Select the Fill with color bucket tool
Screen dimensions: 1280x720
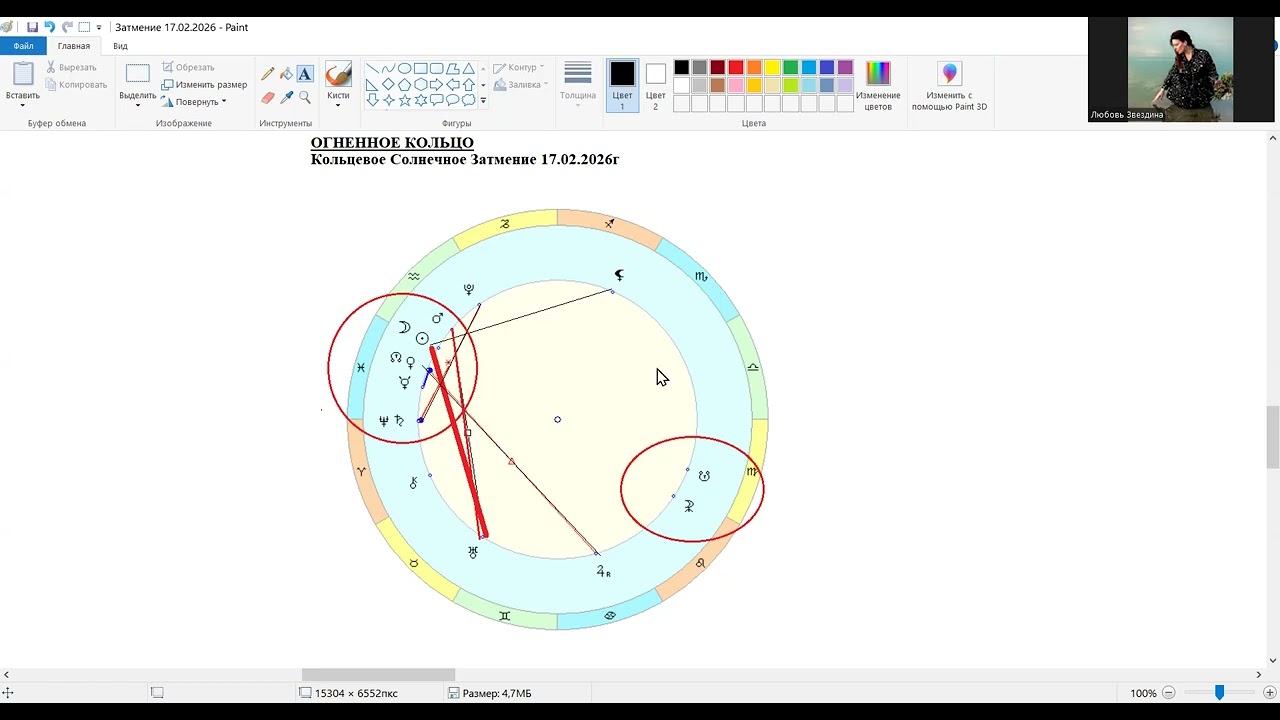click(286, 74)
